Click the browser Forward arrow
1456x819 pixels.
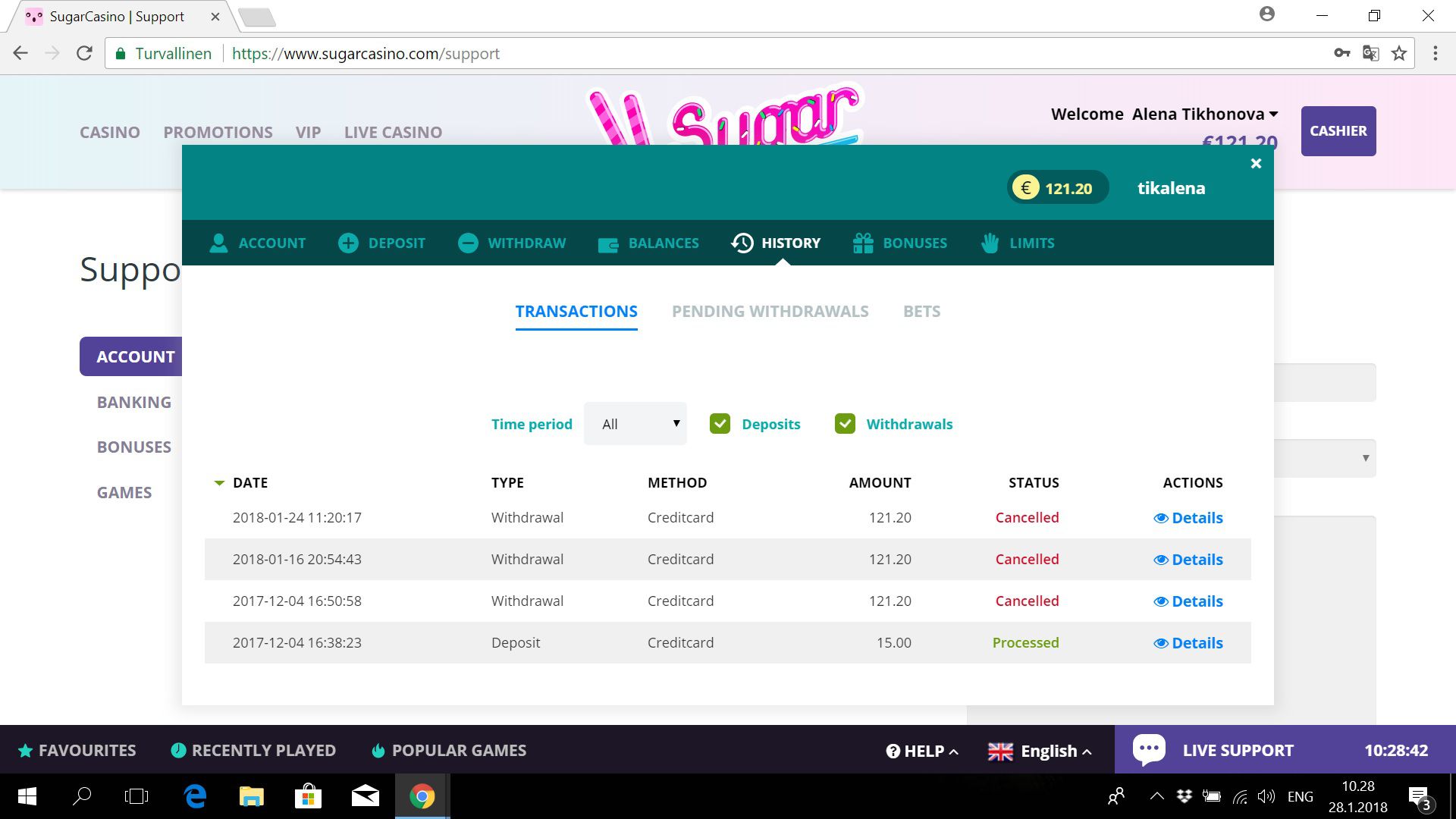(x=52, y=53)
